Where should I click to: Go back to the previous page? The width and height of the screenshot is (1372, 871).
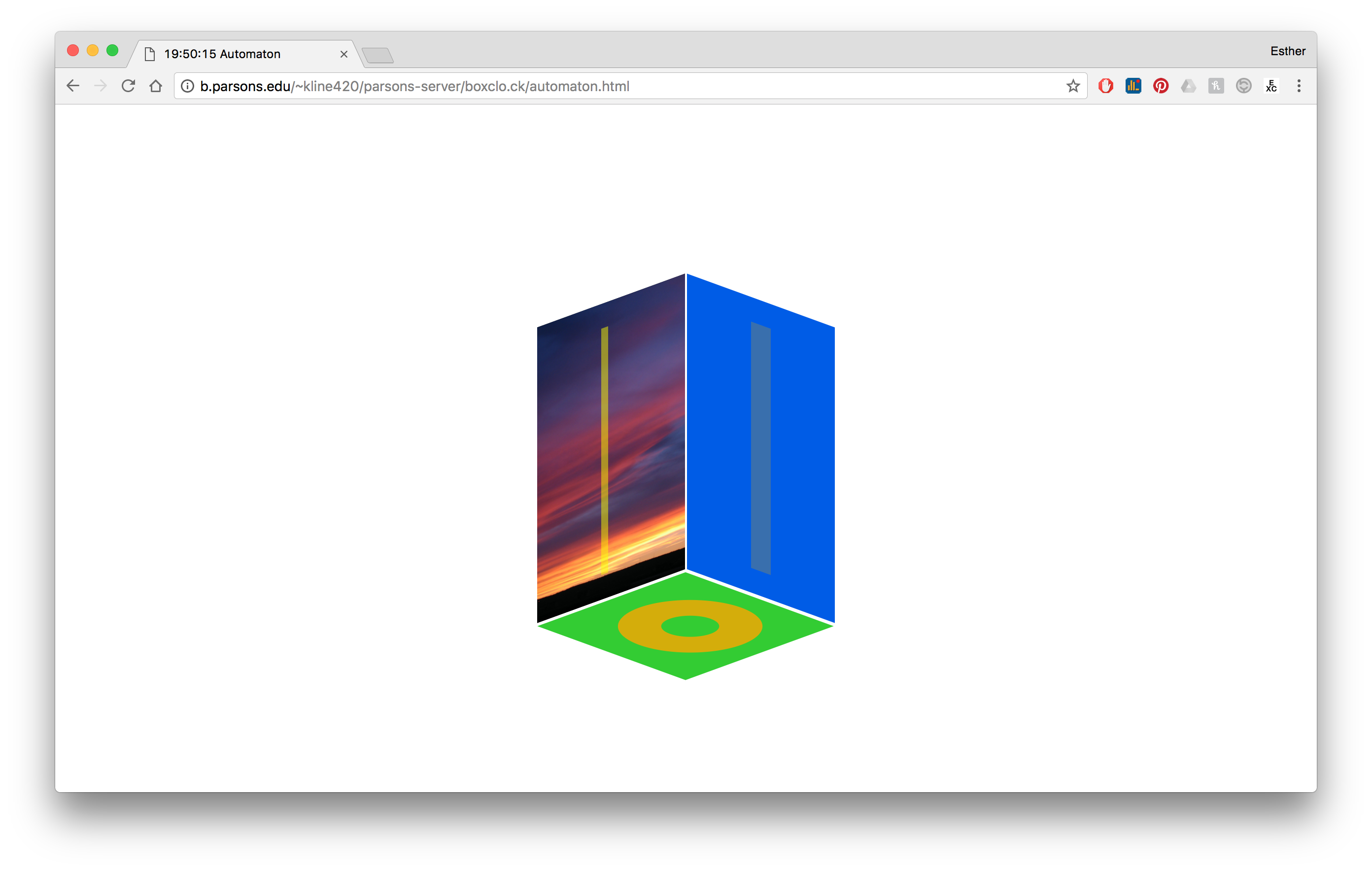[x=73, y=86]
